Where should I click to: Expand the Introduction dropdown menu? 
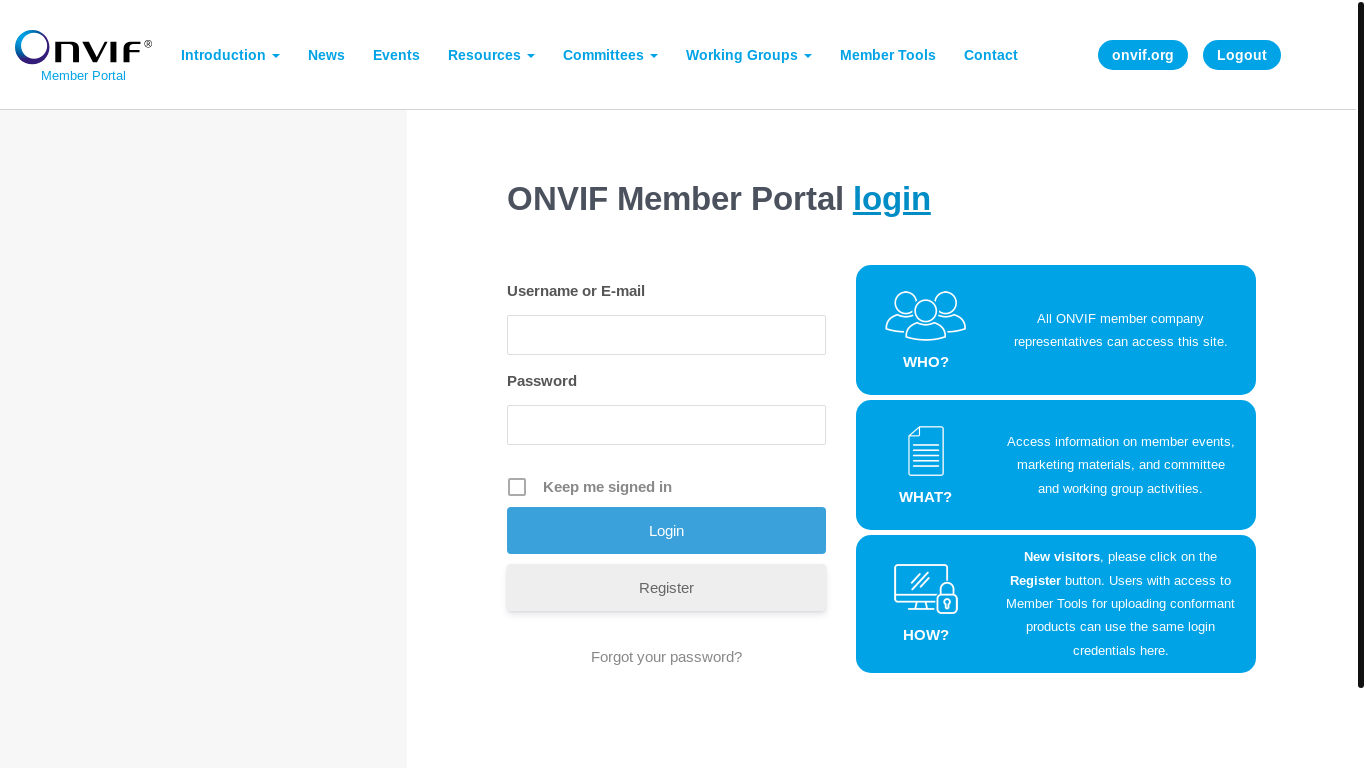coord(230,55)
